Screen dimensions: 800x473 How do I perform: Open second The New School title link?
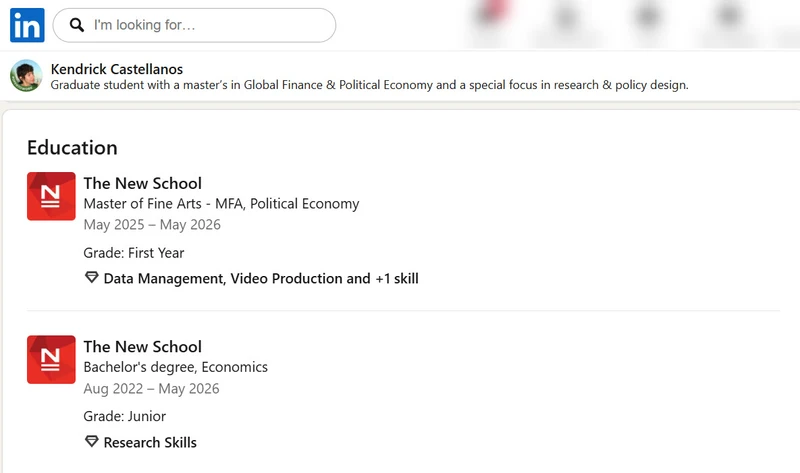(143, 346)
